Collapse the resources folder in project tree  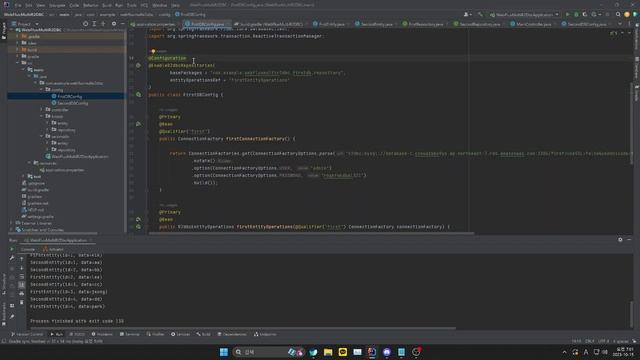[x=30, y=163]
